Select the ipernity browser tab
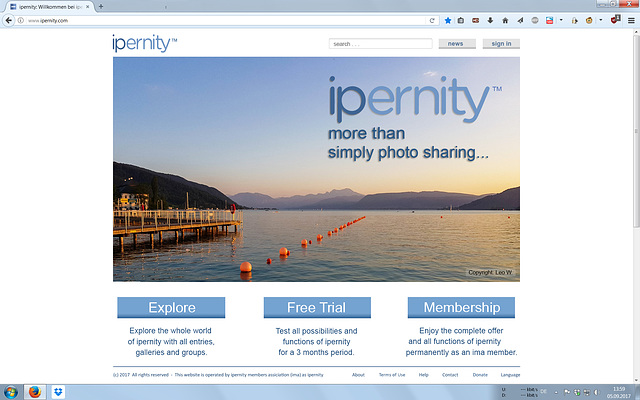The width and height of the screenshot is (640, 400). [x=49, y=7]
